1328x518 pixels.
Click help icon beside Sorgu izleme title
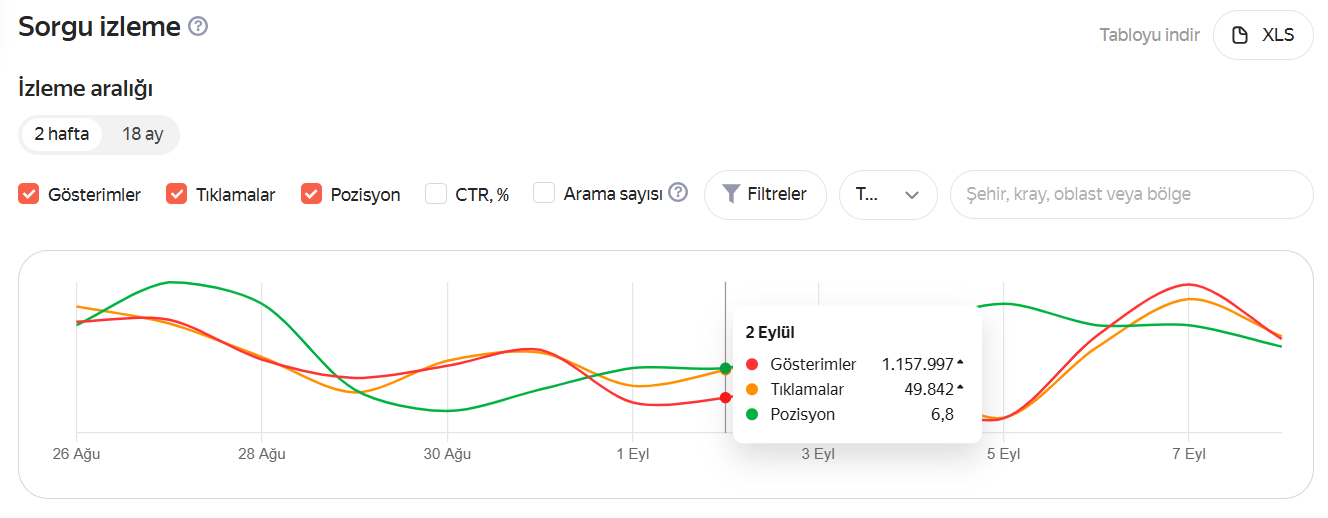(x=198, y=27)
